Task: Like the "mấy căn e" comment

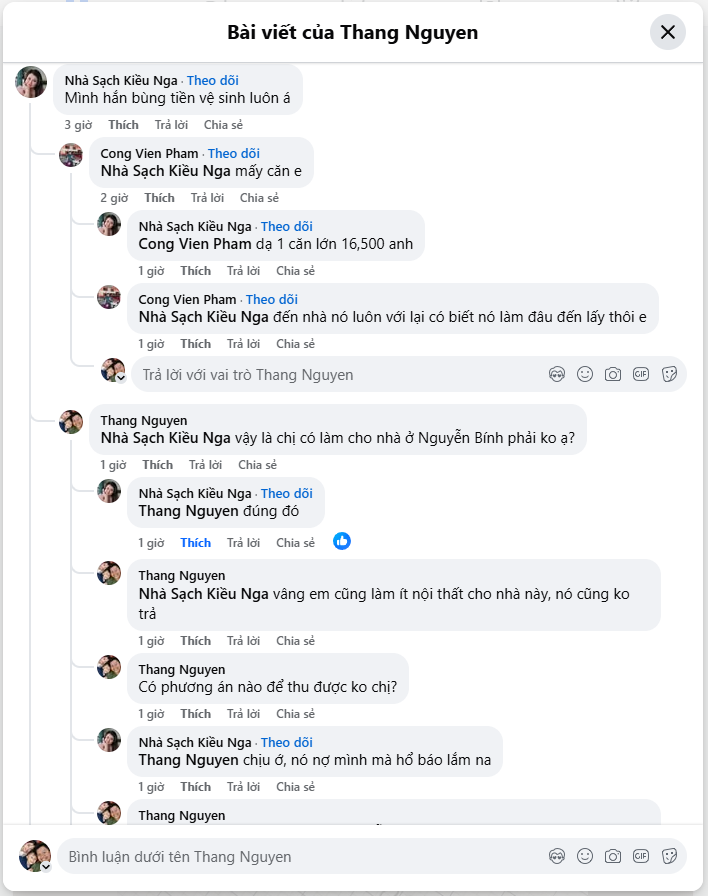Action: (x=159, y=198)
